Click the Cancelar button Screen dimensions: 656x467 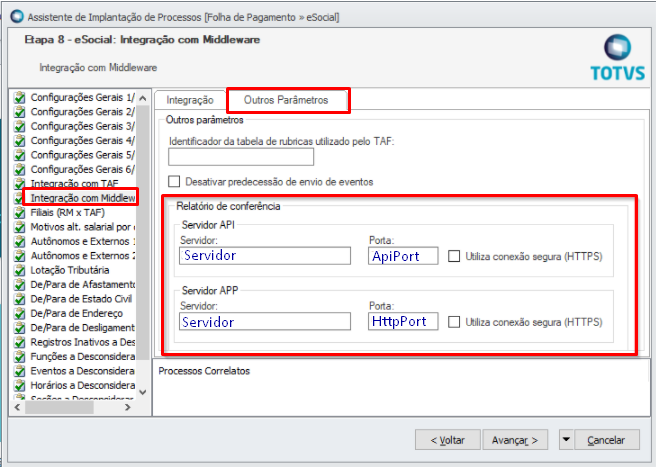[x=607, y=440]
